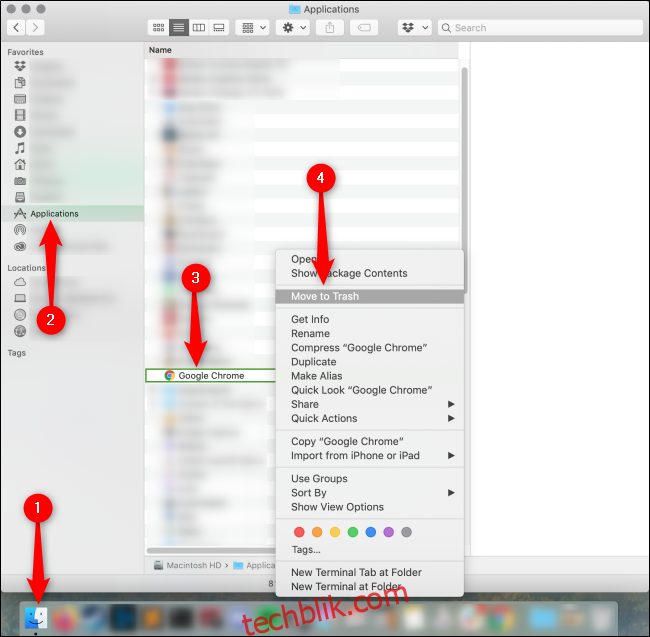
Task: Choose Open from the context menu
Action: coord(369,259)
